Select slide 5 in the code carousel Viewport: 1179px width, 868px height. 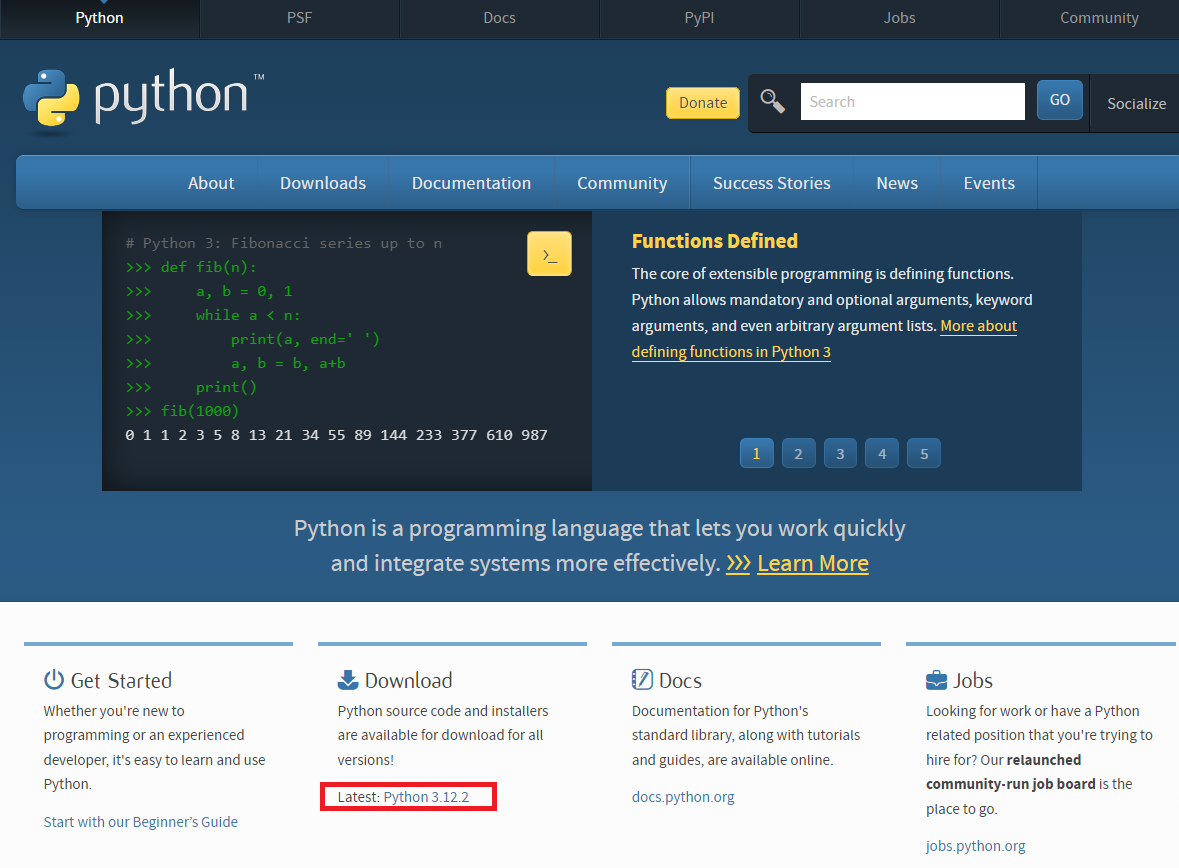tap(924, 454)
